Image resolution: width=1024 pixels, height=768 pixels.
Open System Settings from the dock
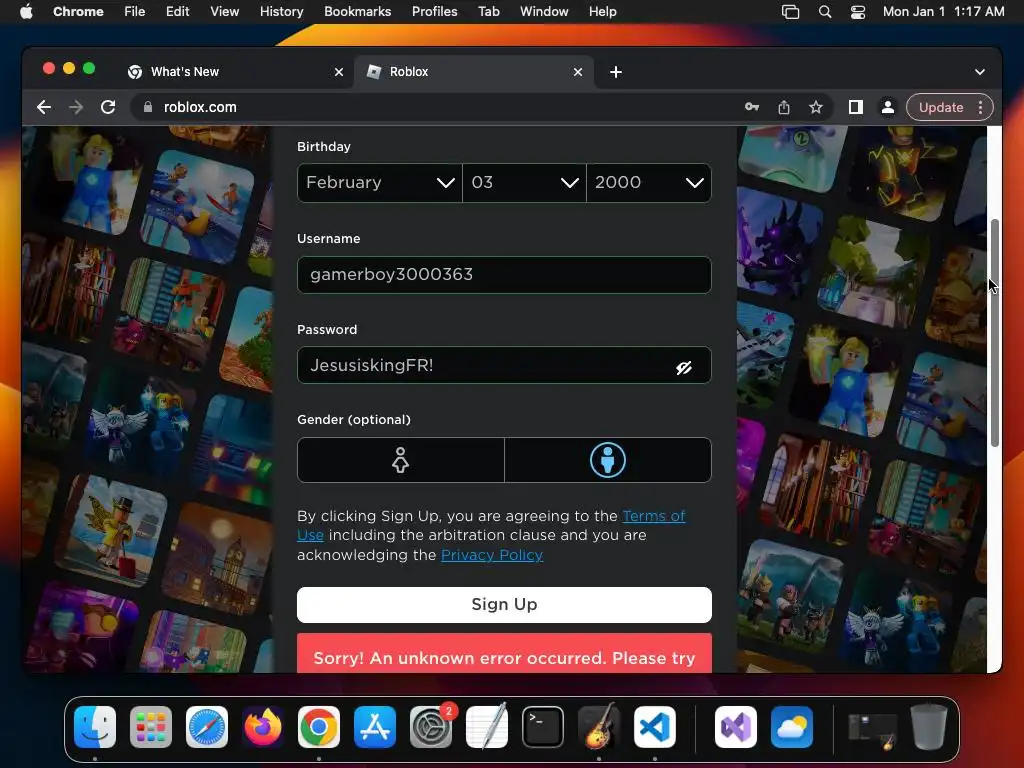431,727
